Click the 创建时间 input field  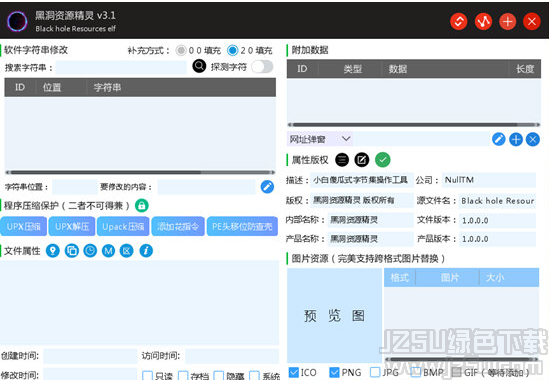point(90,356)
